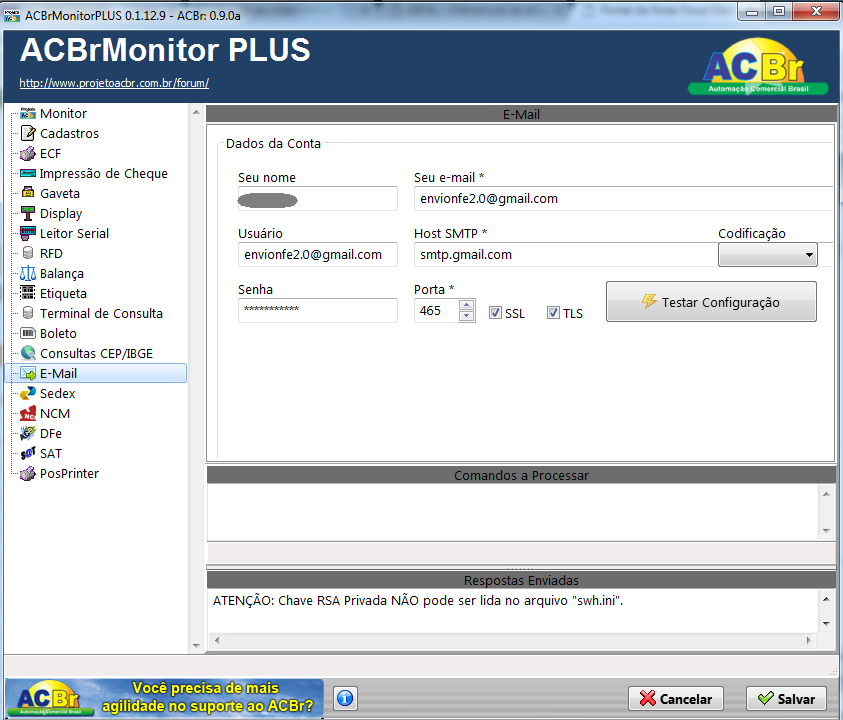
Task: Click the Cadastros notepad icon
Action: [28, 133]
